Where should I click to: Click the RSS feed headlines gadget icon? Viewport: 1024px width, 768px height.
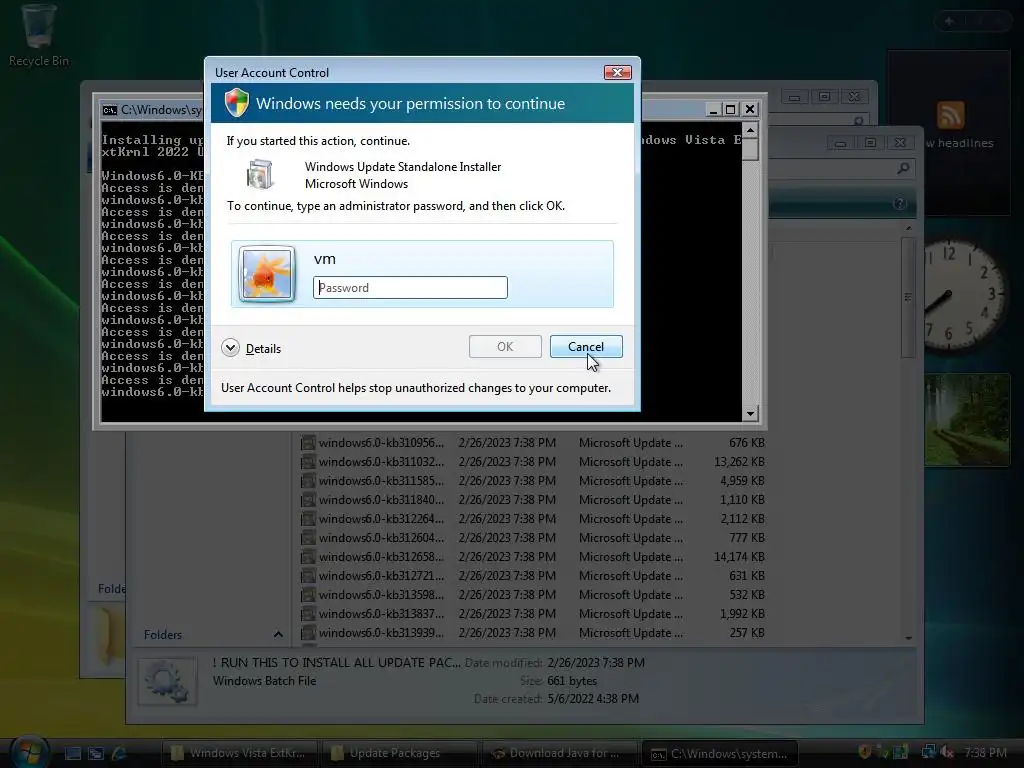[950, 116]
